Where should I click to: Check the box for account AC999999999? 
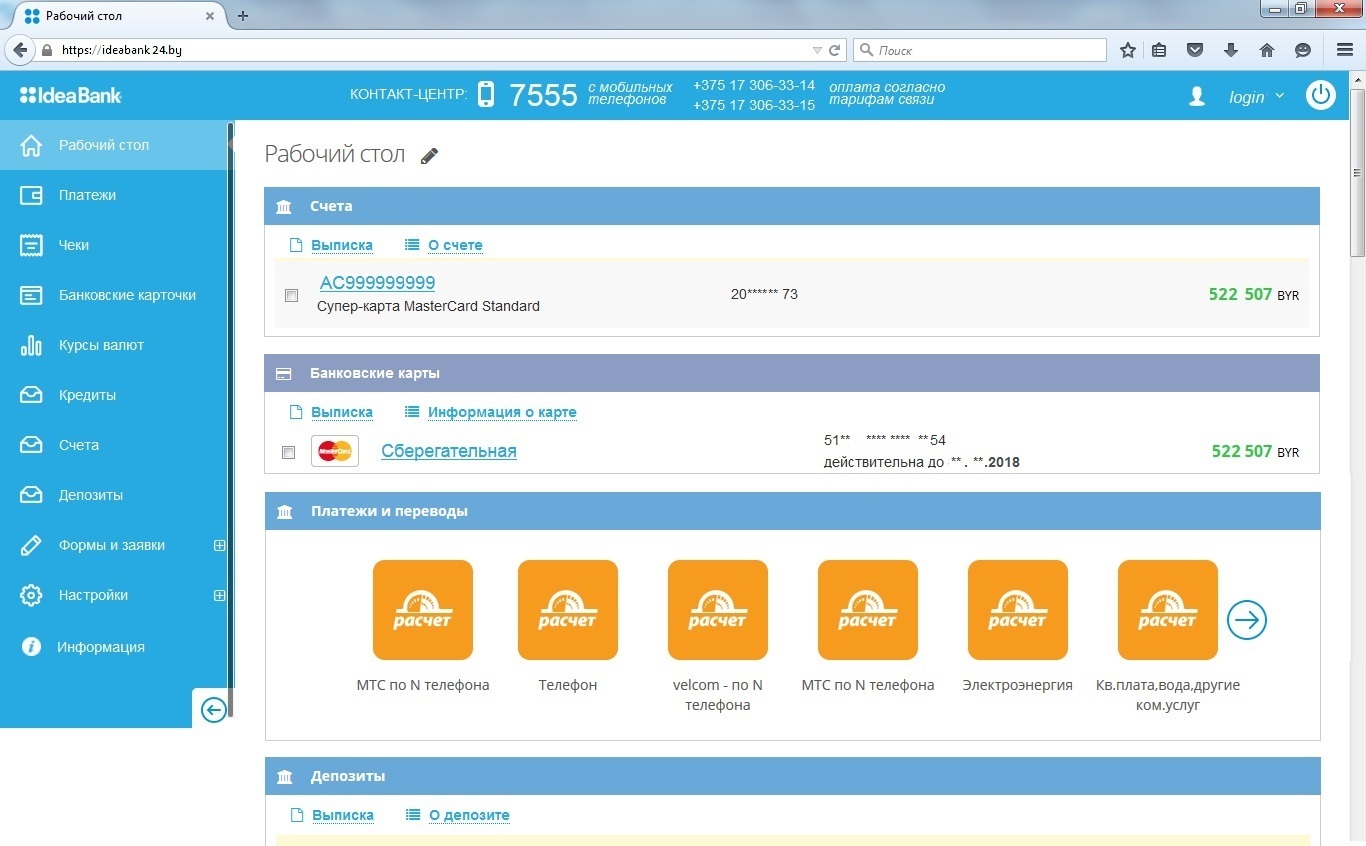pyautogui.click(x=291, y=295)
